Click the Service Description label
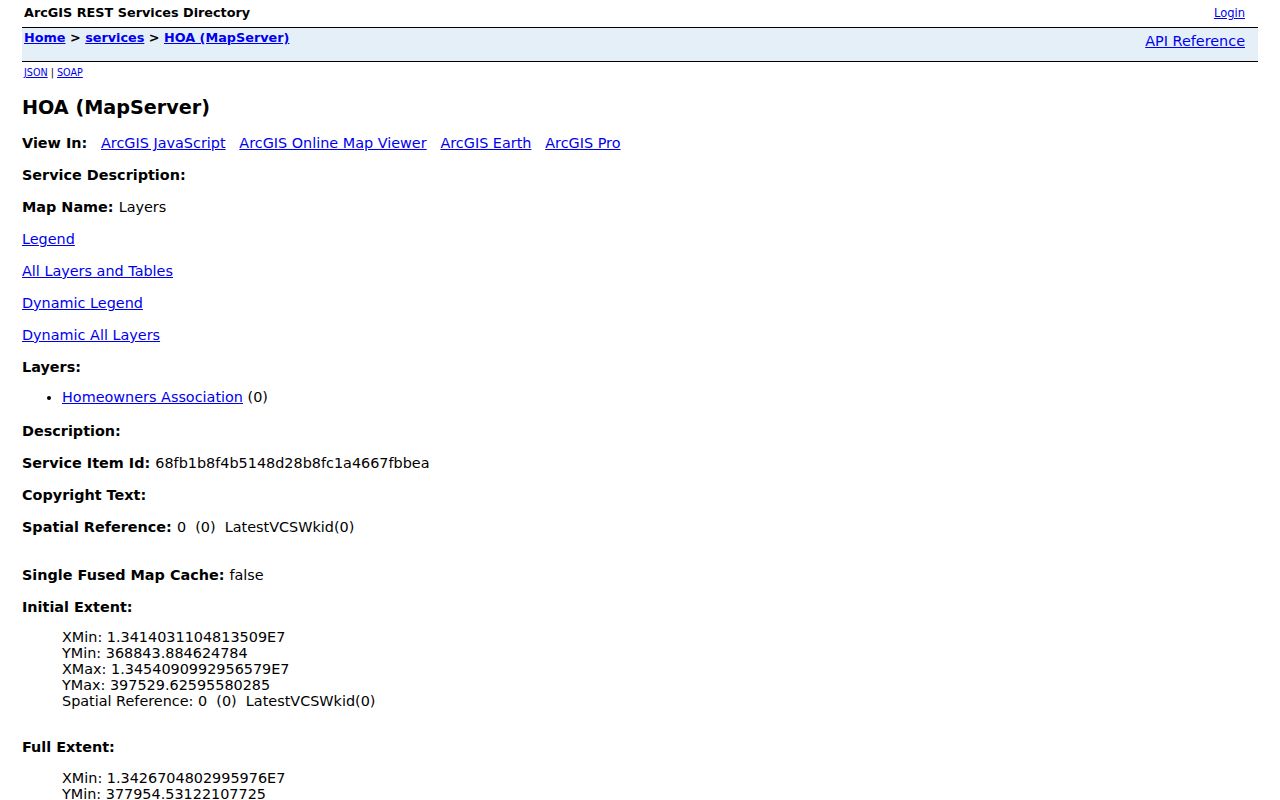Image resolution: width=1280 pixels, height=800 pixels. tap(104, 175)
